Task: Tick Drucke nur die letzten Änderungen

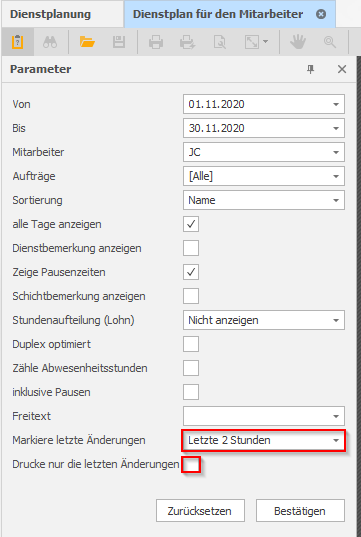Action: [191, 465]
